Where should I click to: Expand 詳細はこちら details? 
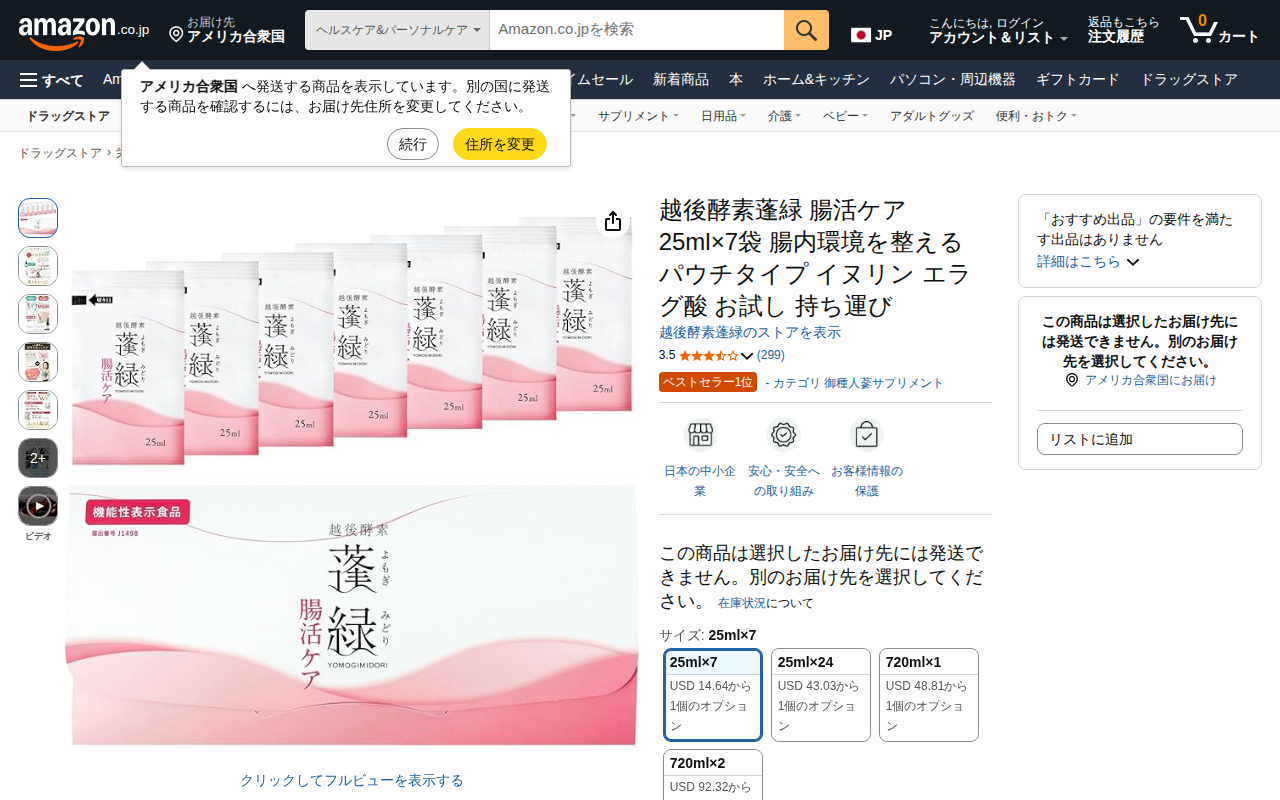[x=1088, y=262]
